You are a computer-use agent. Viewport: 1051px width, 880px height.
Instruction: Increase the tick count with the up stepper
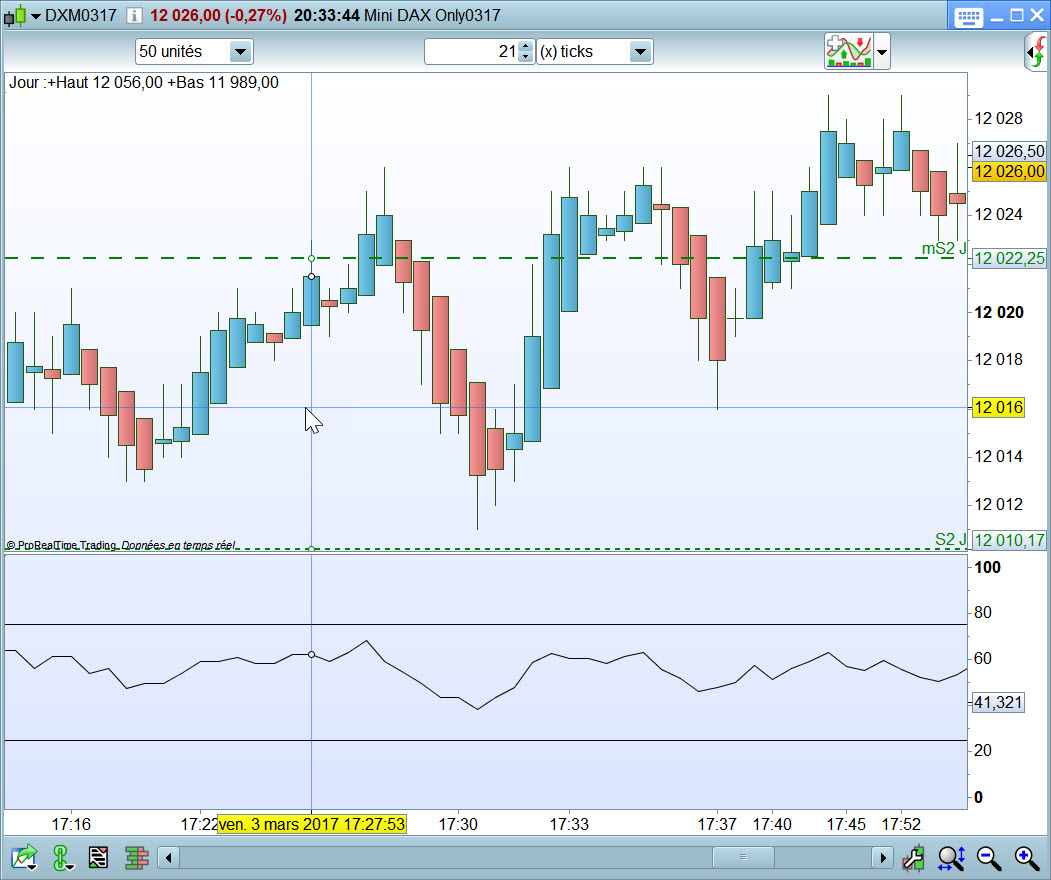click(x=526, y=46)
